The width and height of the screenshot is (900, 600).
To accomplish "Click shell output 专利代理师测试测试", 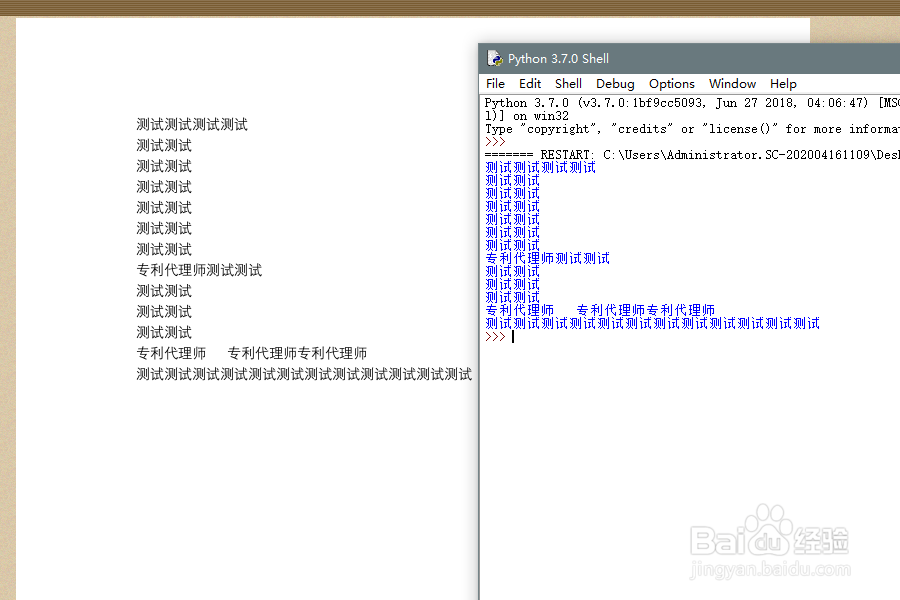I will (x=547, y=258).
